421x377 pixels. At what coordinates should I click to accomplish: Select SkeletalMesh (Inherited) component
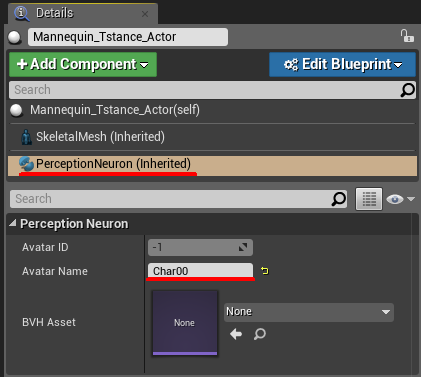click(x=212, y=137)
